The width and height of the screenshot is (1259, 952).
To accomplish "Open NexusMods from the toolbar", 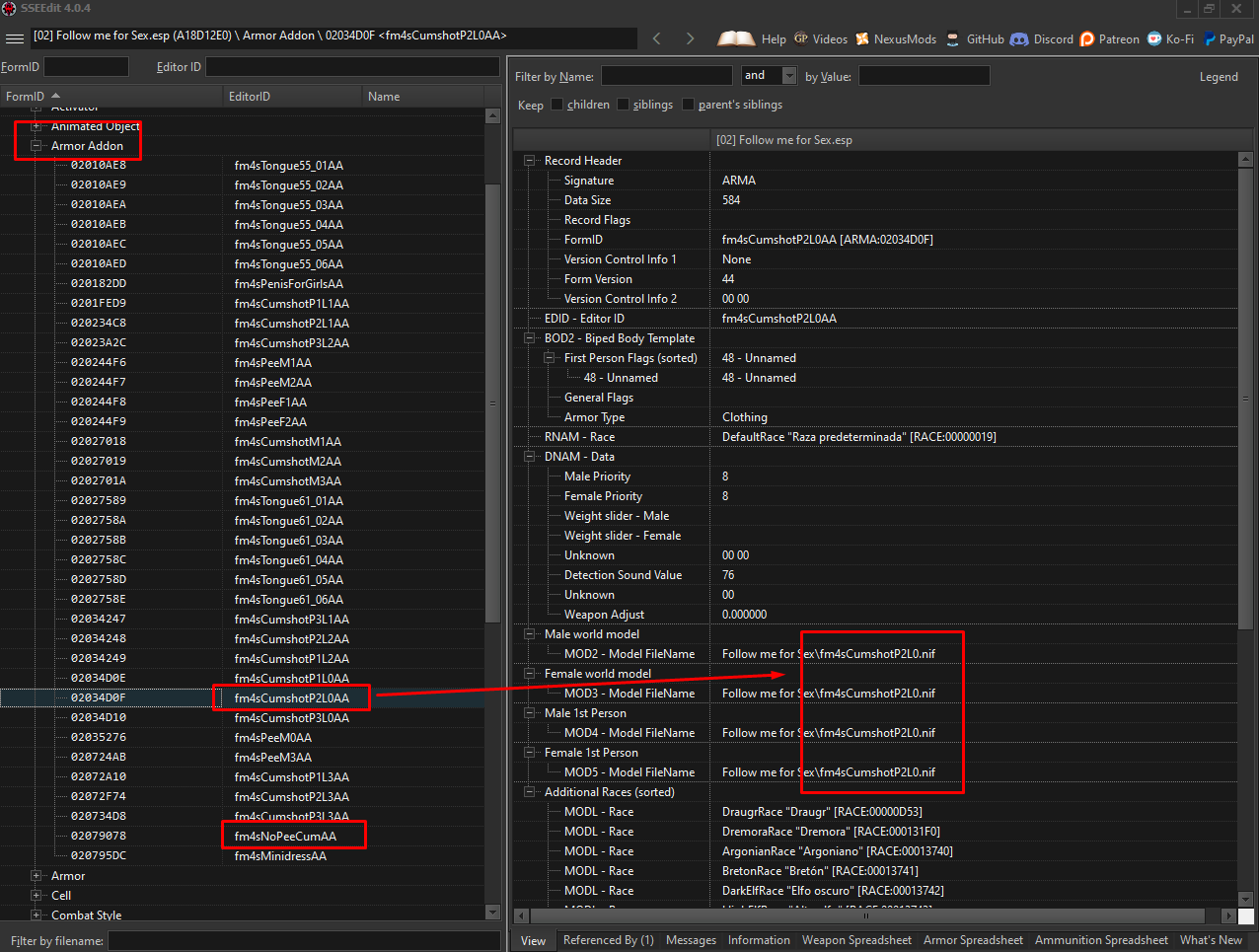I will (x=896, y=38).
